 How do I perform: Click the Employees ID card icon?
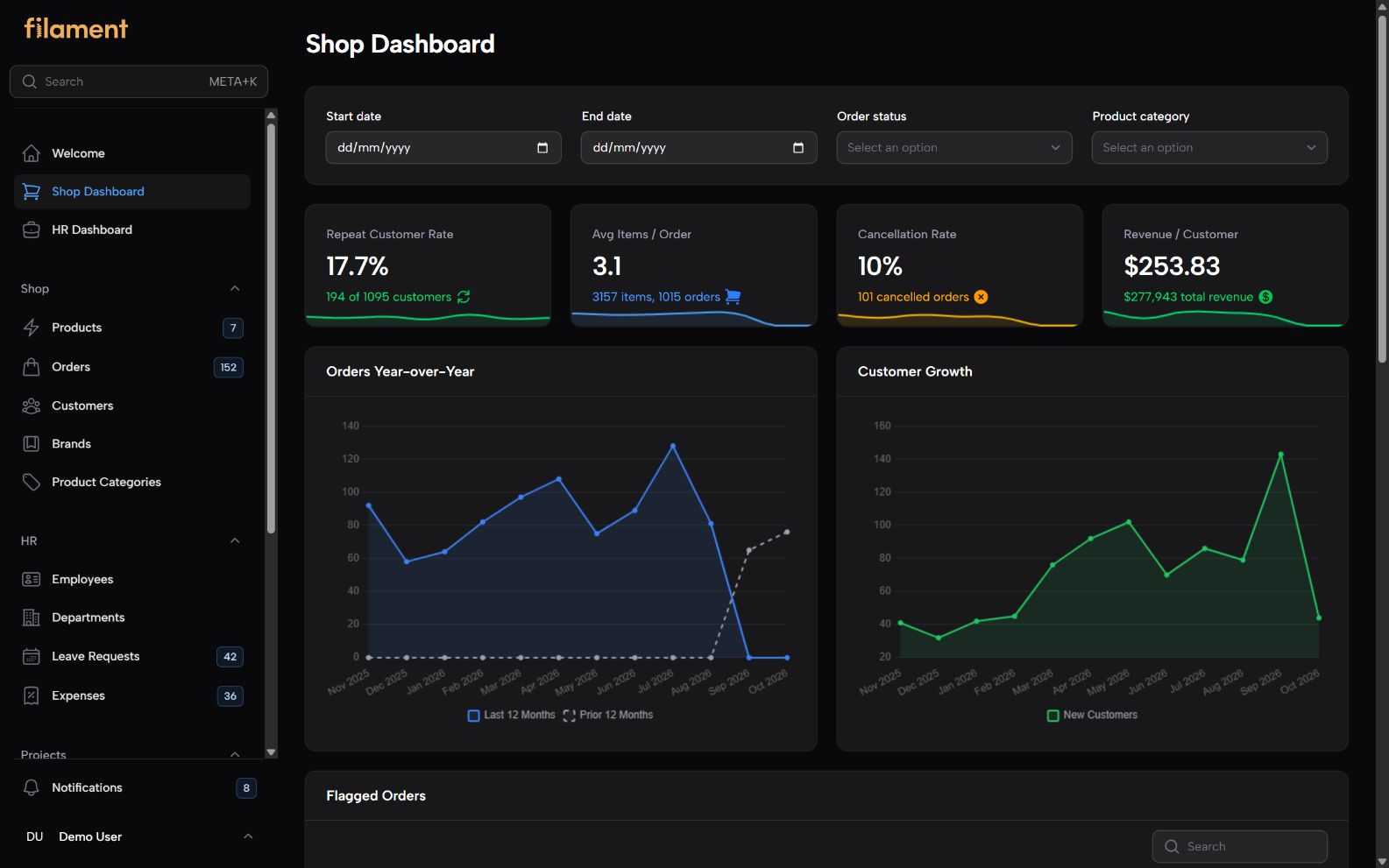tap(32, 580)
